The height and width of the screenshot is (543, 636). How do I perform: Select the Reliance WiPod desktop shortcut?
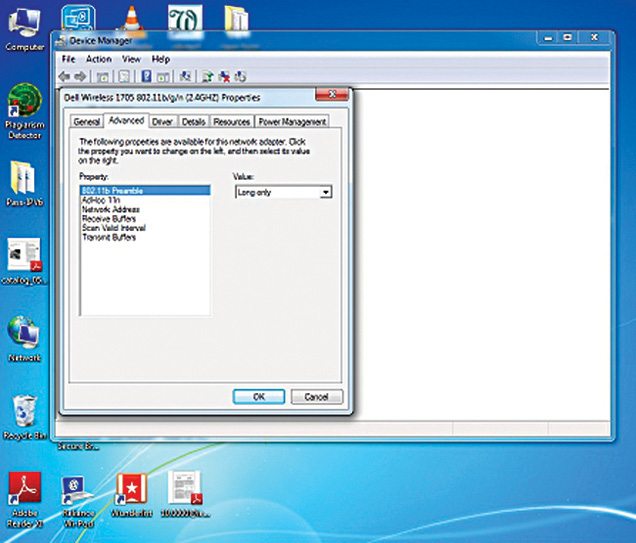pyautogui.click(x=77, y=489)
